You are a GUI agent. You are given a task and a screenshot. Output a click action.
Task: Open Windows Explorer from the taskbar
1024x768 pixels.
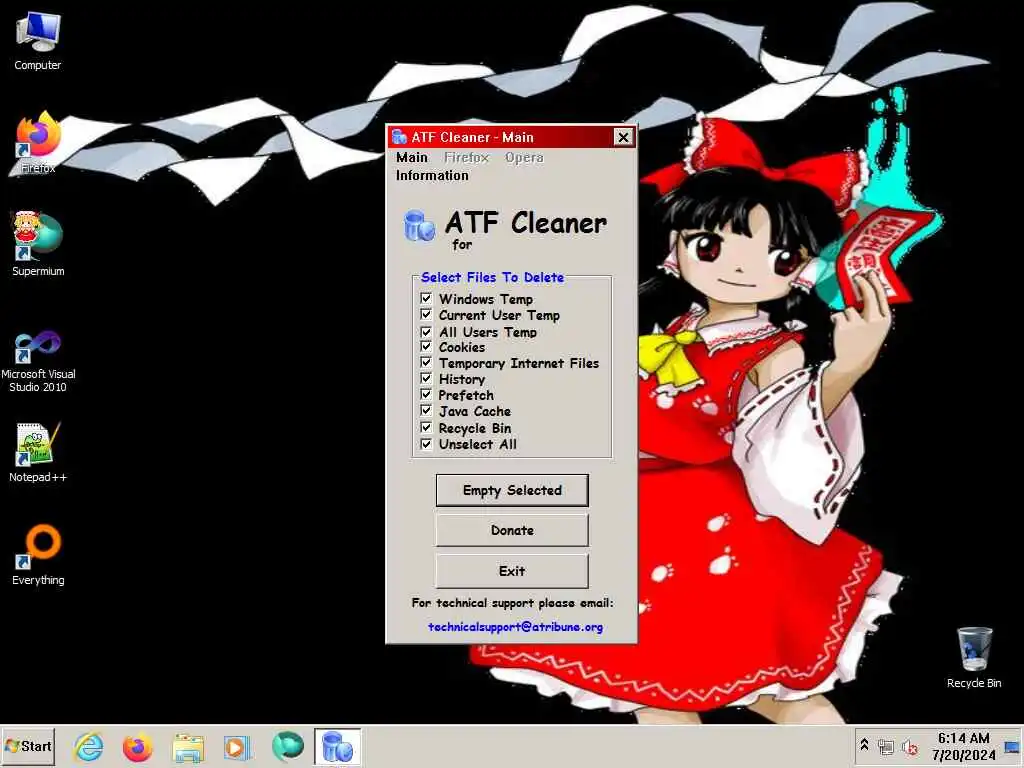tap(187, 746)
